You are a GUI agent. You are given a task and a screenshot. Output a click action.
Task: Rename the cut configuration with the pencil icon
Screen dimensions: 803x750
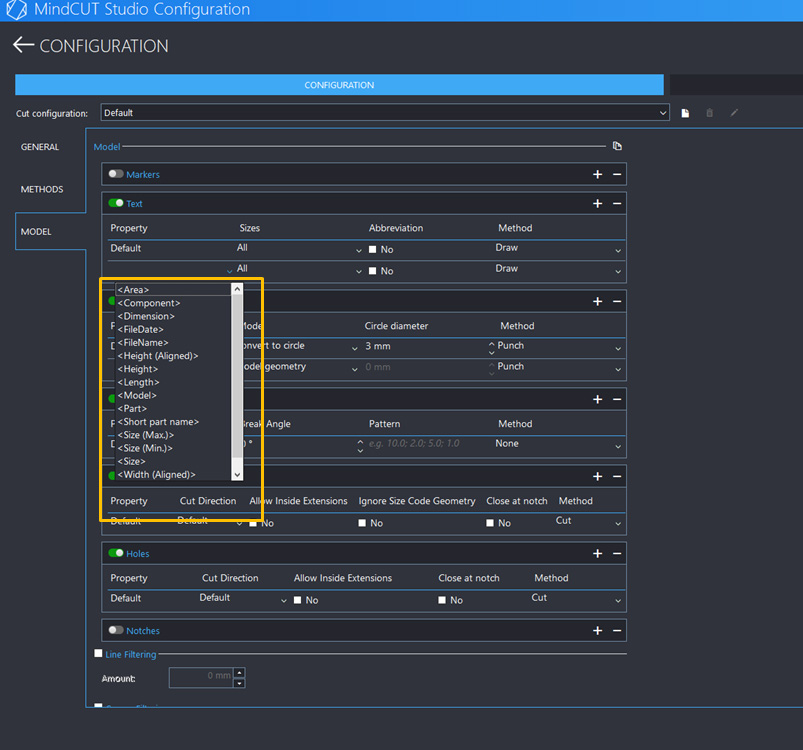click(x=734, y=113)
